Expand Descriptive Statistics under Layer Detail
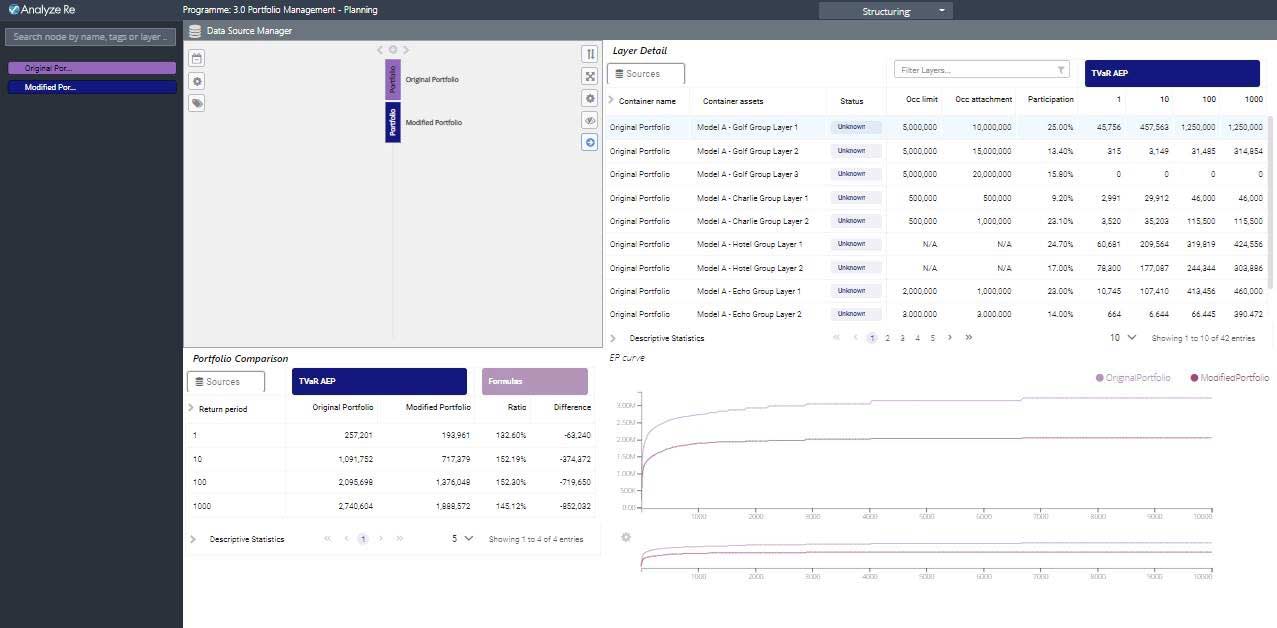 pos(613,338)
